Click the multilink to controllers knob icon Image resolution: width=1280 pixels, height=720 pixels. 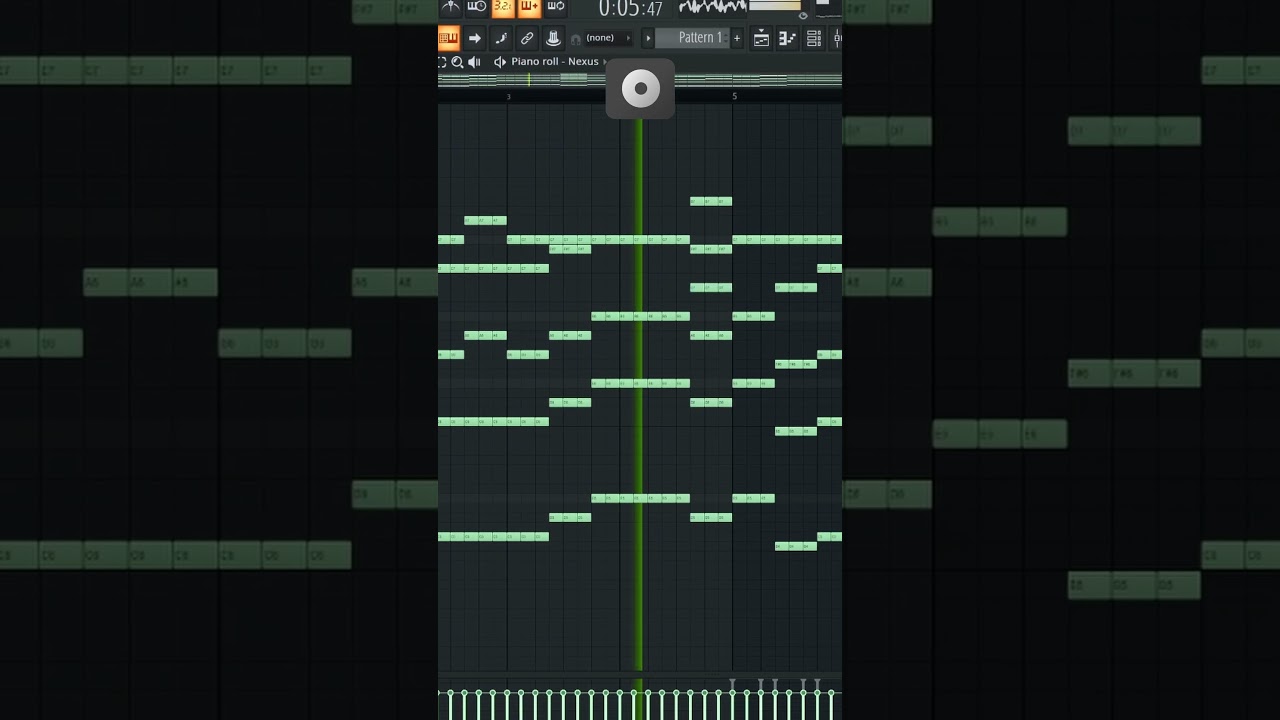tap(553, 38)
